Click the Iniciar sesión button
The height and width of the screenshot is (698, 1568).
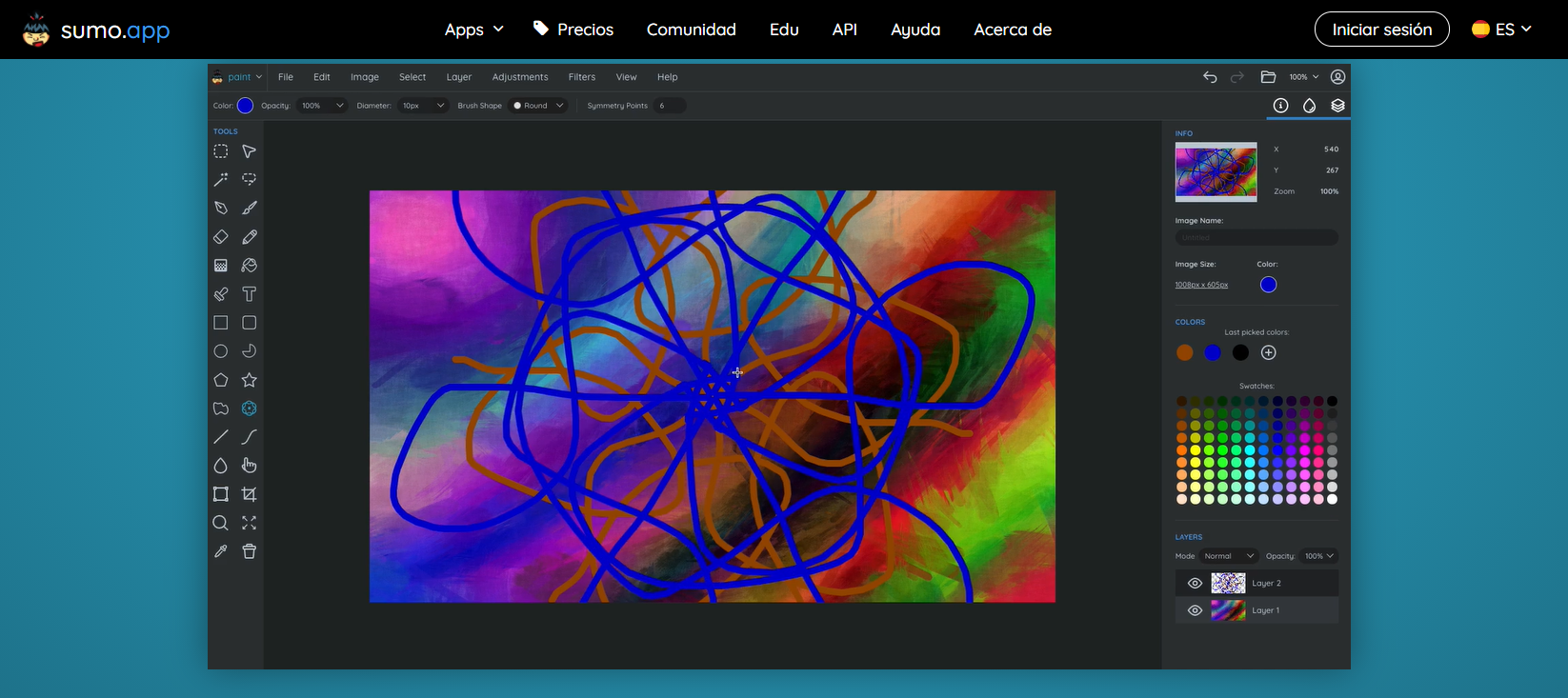click(1381, 30)
